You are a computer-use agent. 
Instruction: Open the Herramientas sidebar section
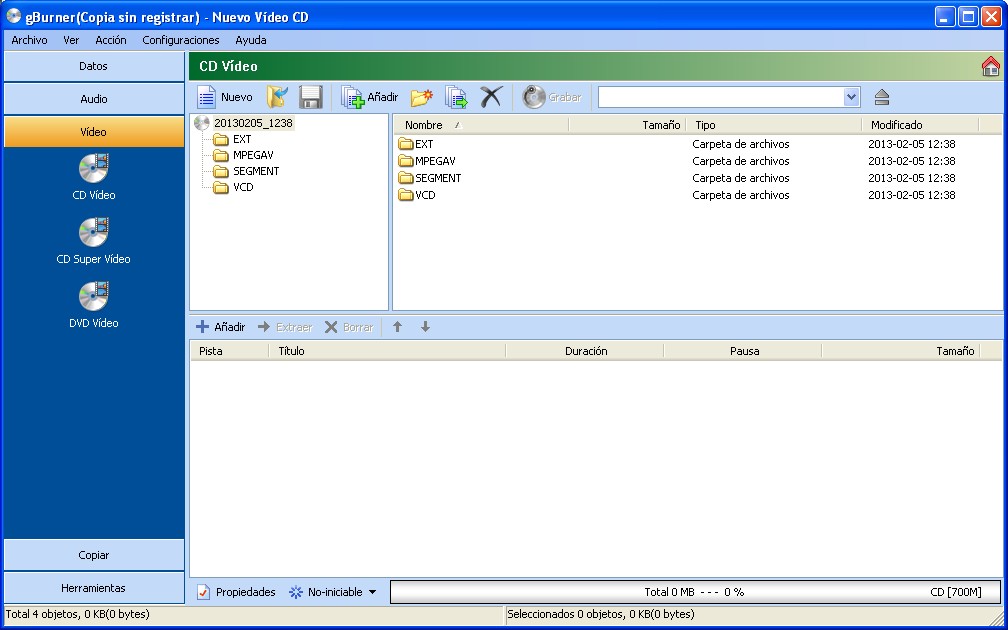click(x=94, y=588)
